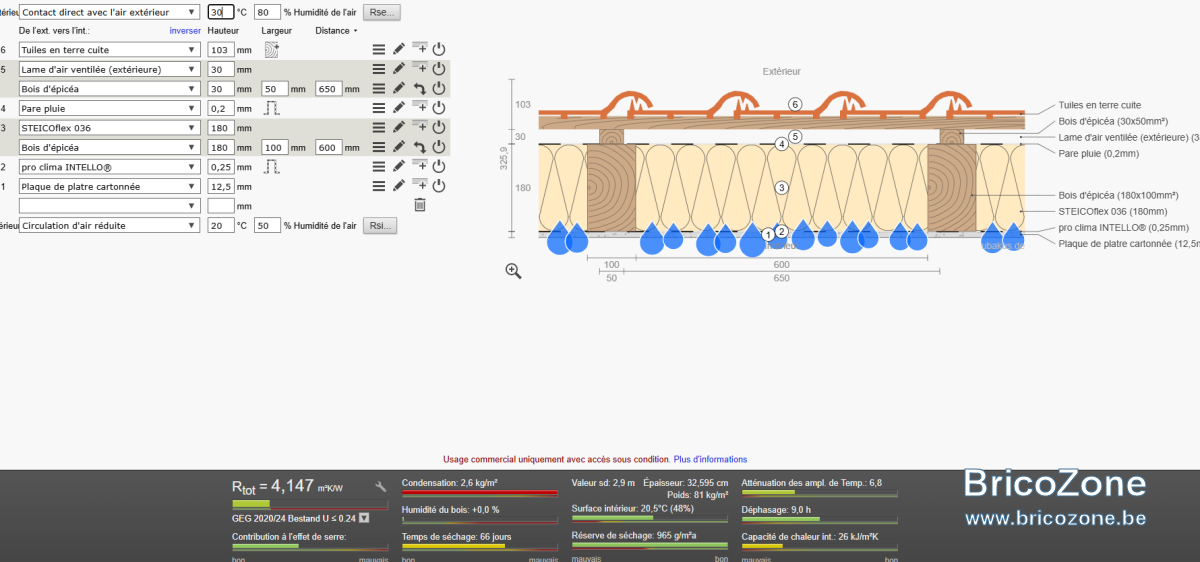Add a layer below STEICOflex 036
This screenshot has height=562, width=1200.
[419, 127]
